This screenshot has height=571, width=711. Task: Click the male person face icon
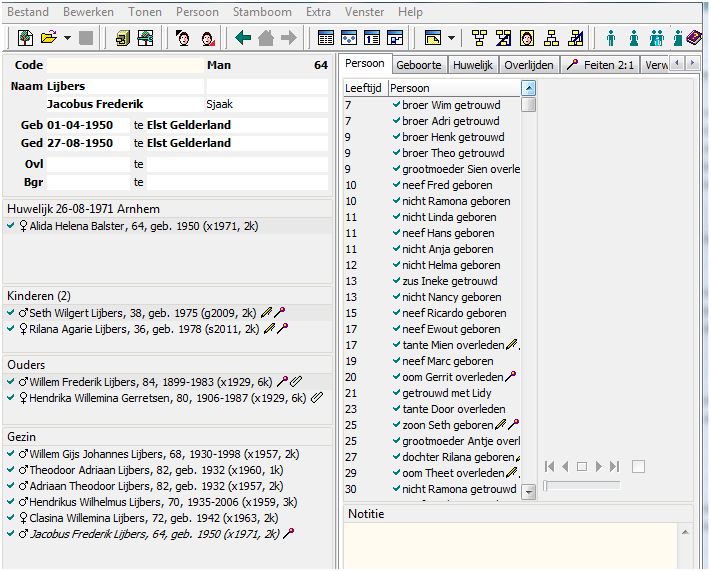point(183,38)
